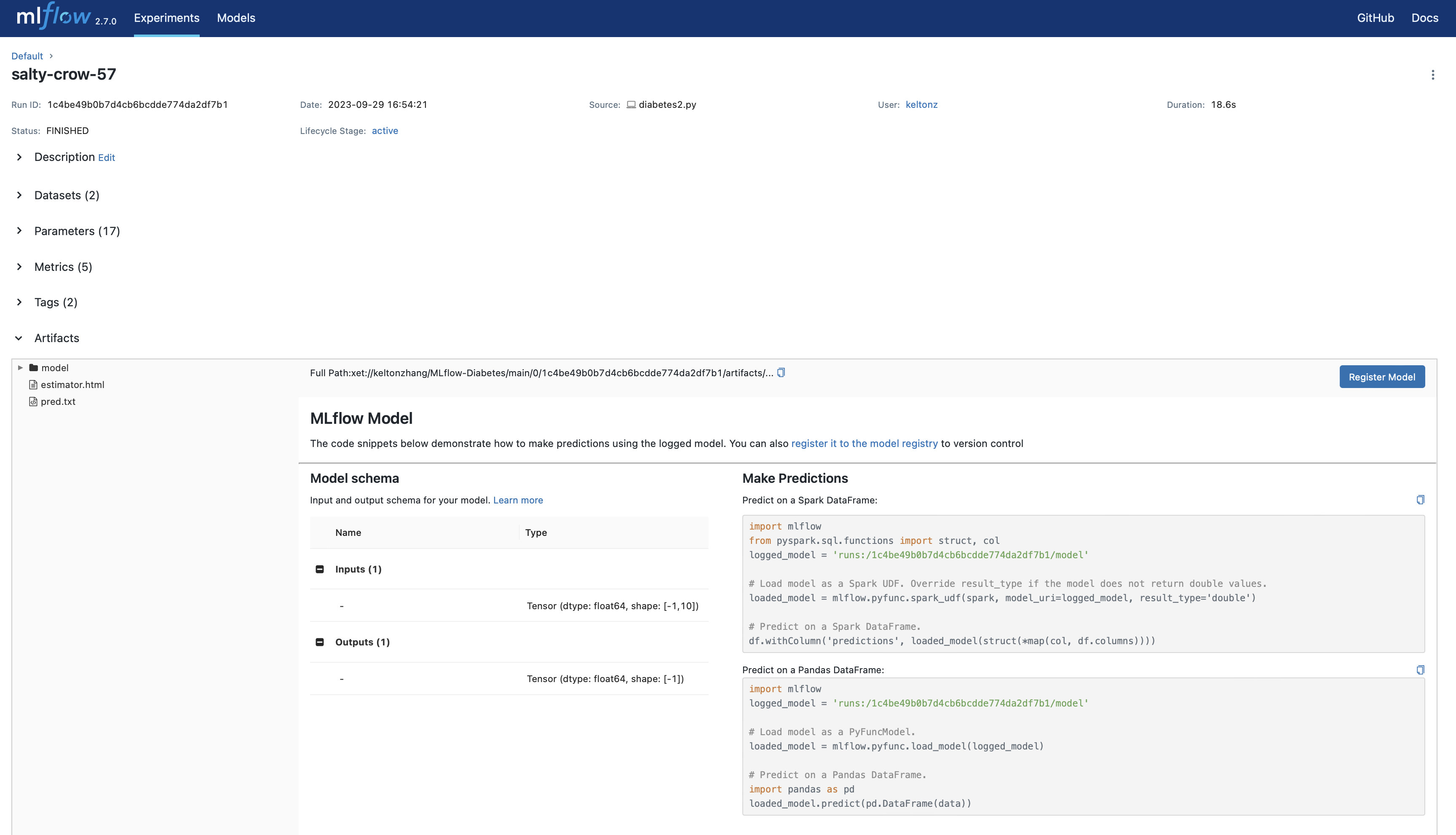Click the Model schema heading
The image size is (1456, 835).
point(354,478)
